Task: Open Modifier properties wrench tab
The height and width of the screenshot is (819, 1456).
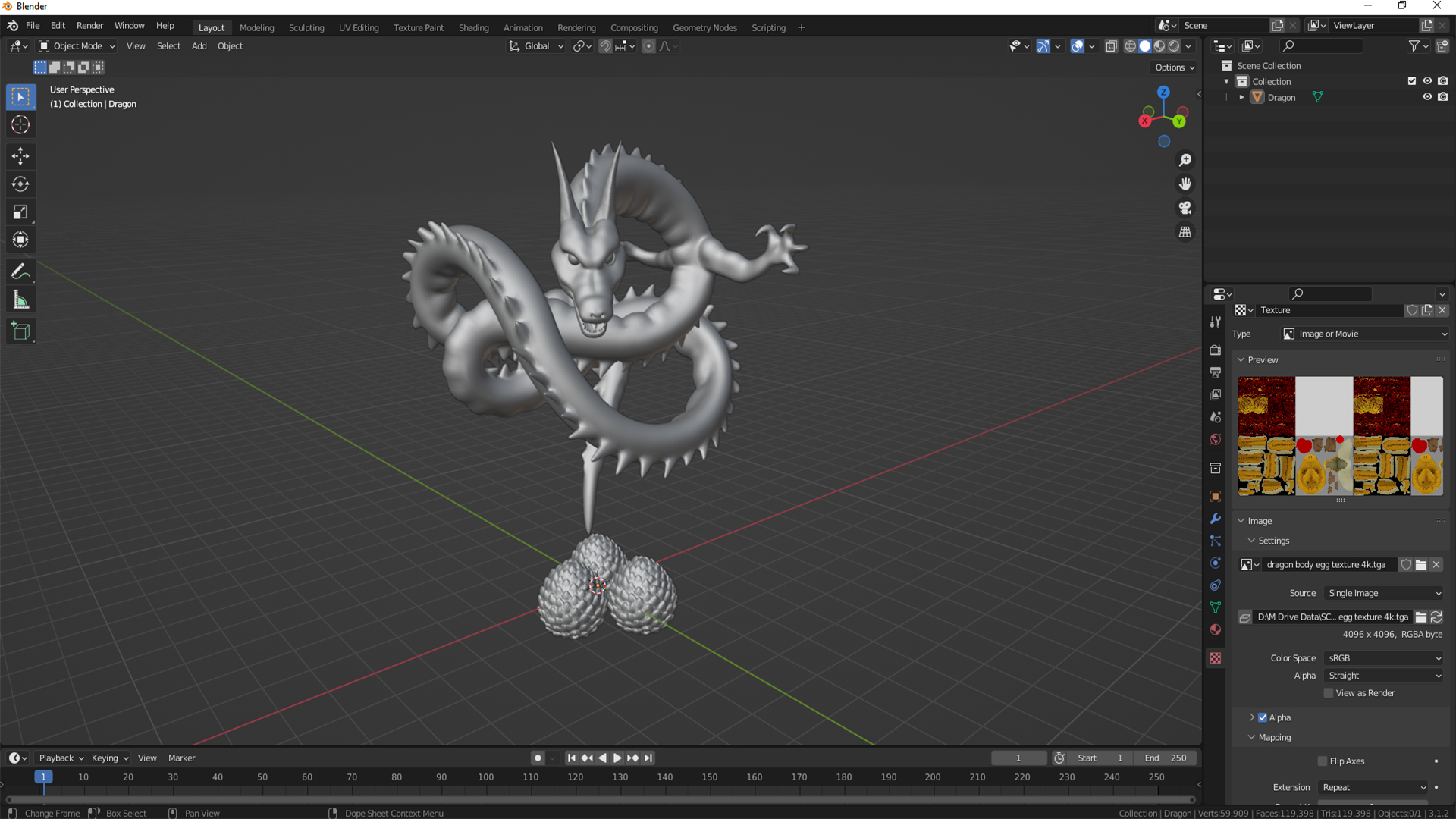Action: click(x=1216, y=519)
